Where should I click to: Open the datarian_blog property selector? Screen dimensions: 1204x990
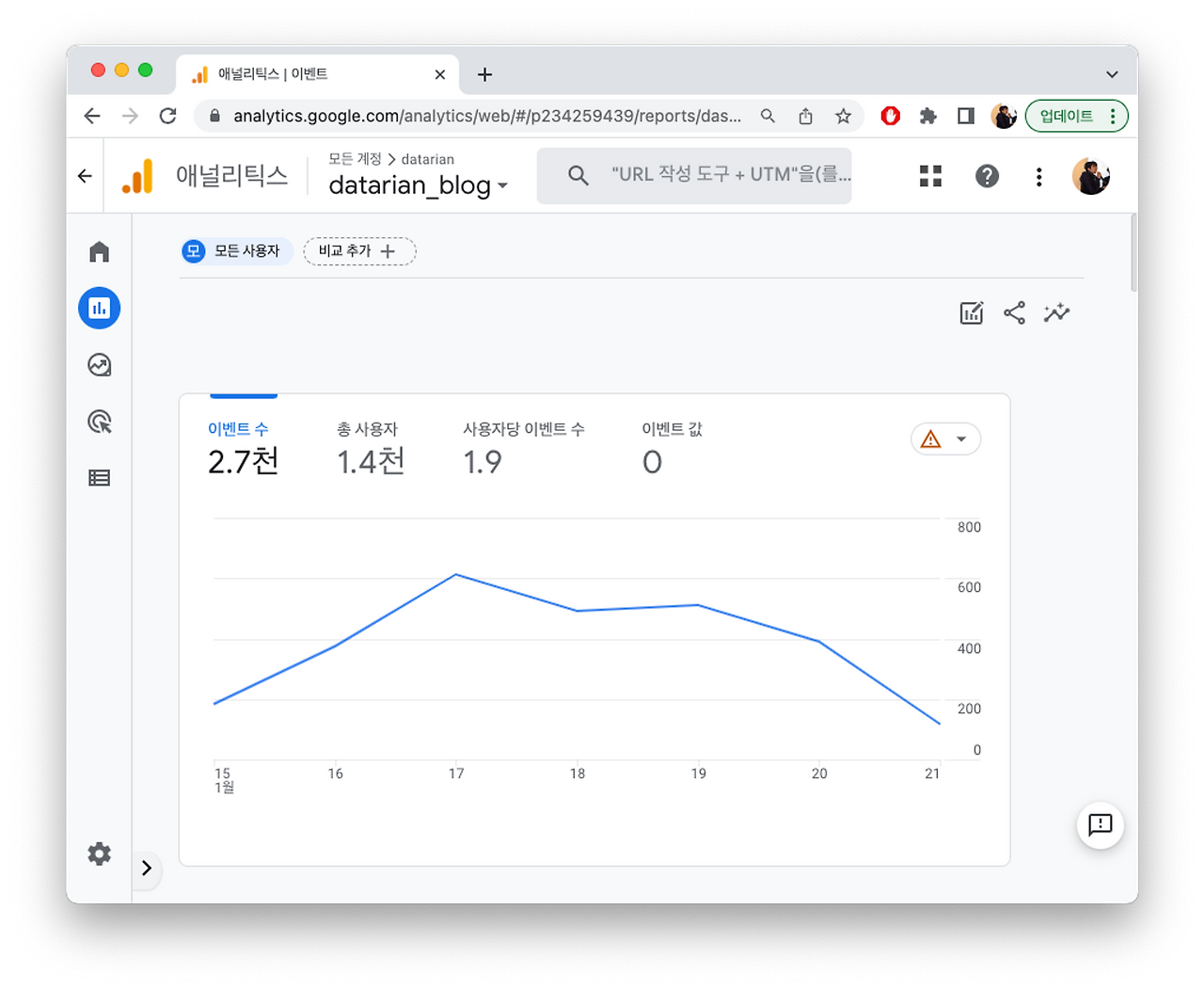(x=419, y=185)
